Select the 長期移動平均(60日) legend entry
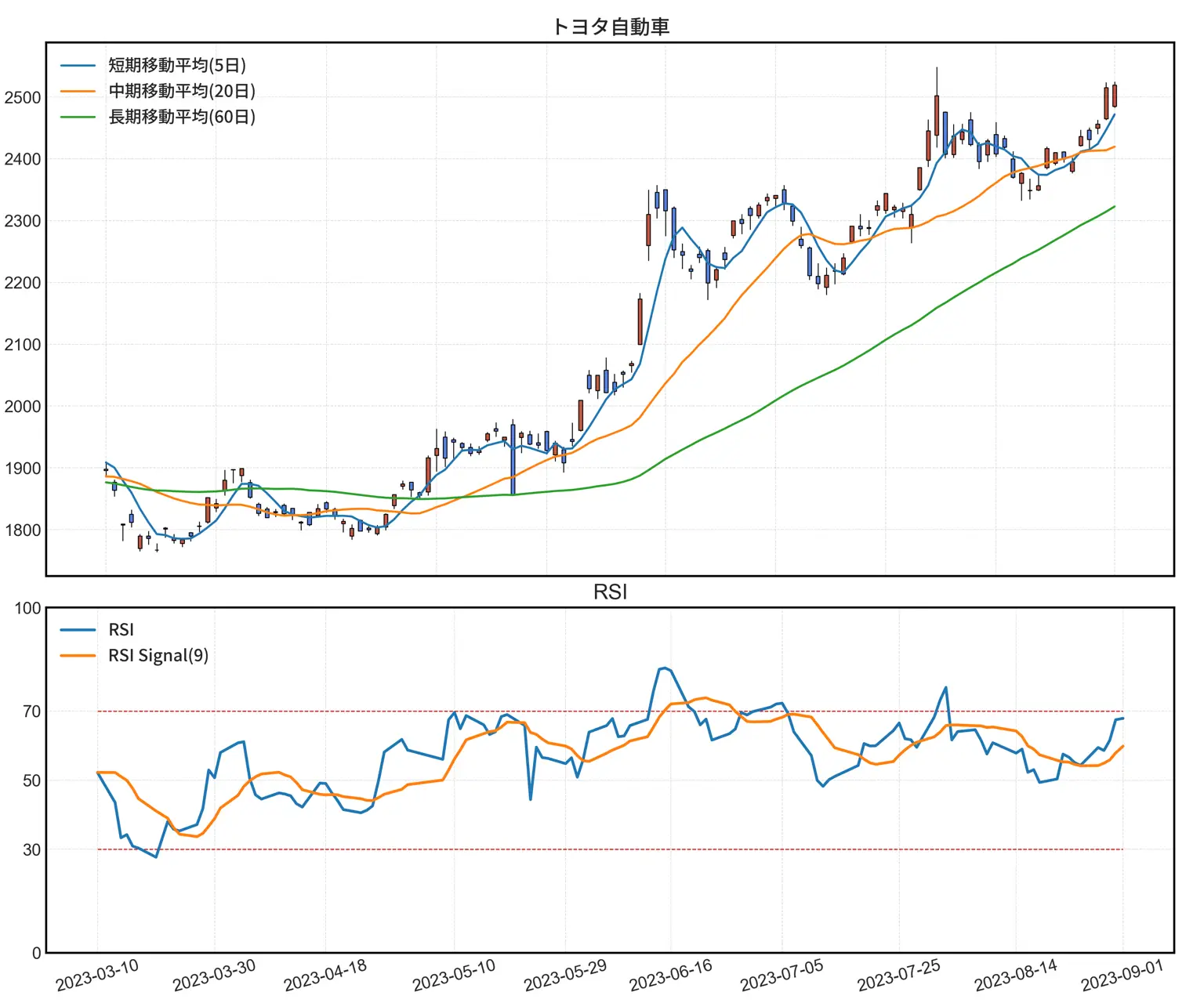This screenshot has width=1204, height=1003. click(x=182, y=117)
